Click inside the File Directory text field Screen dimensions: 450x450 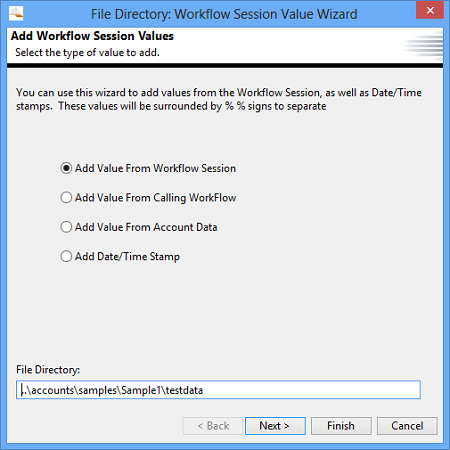[218, 390]
